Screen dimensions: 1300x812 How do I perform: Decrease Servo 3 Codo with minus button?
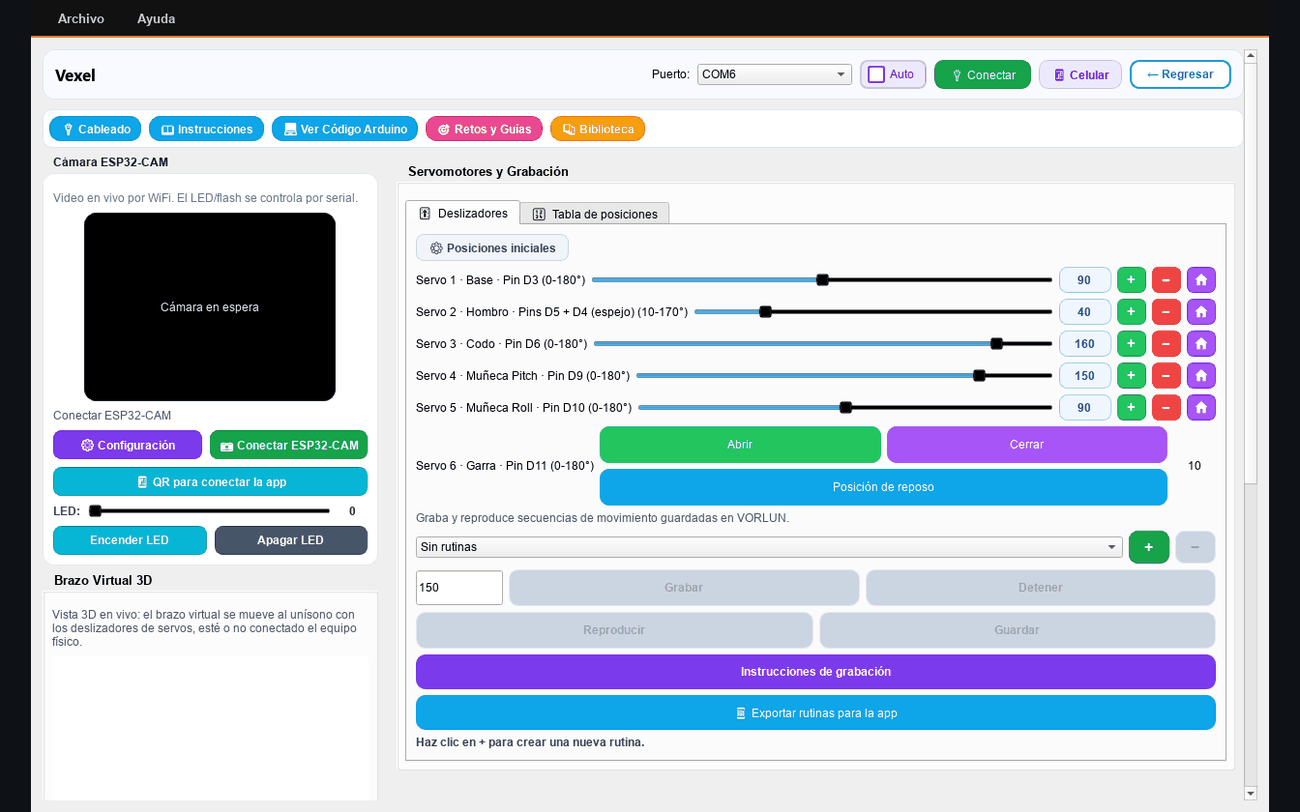click(1166, 344)
